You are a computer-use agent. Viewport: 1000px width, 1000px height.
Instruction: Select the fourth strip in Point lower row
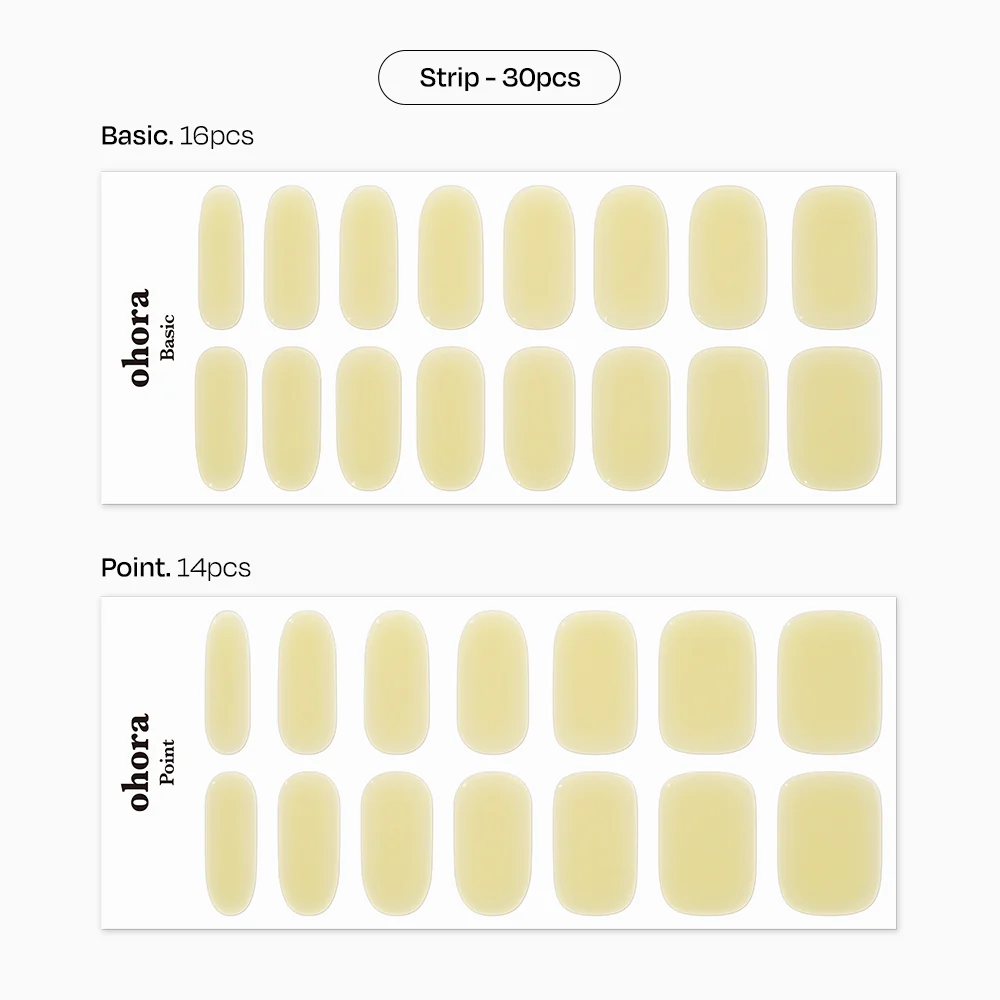point(493,844)
